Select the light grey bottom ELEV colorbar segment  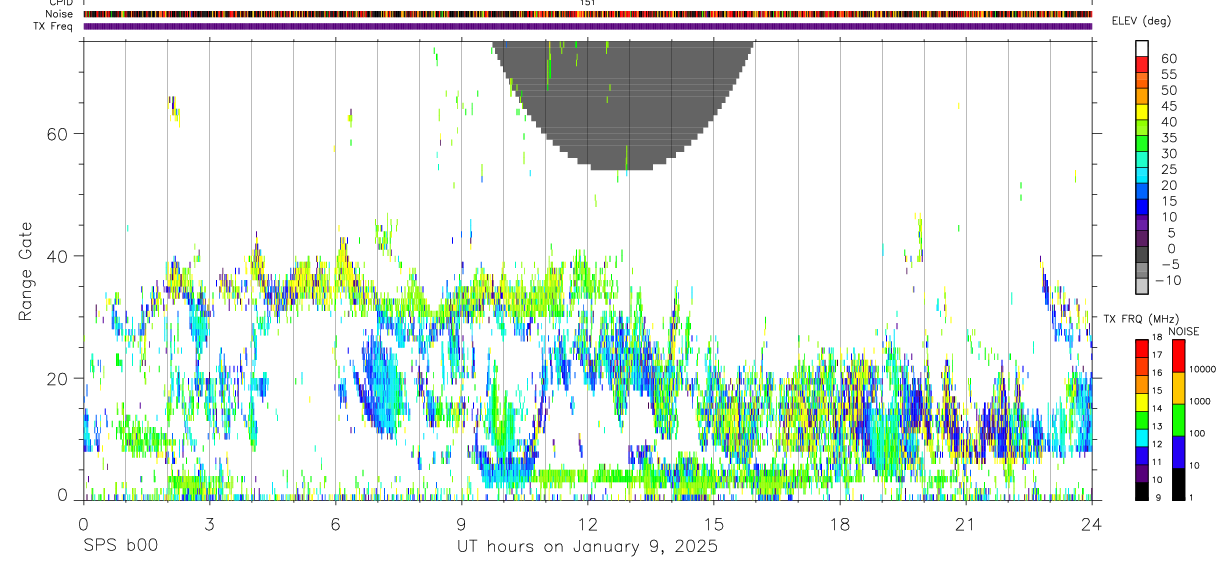[1142, 285]
